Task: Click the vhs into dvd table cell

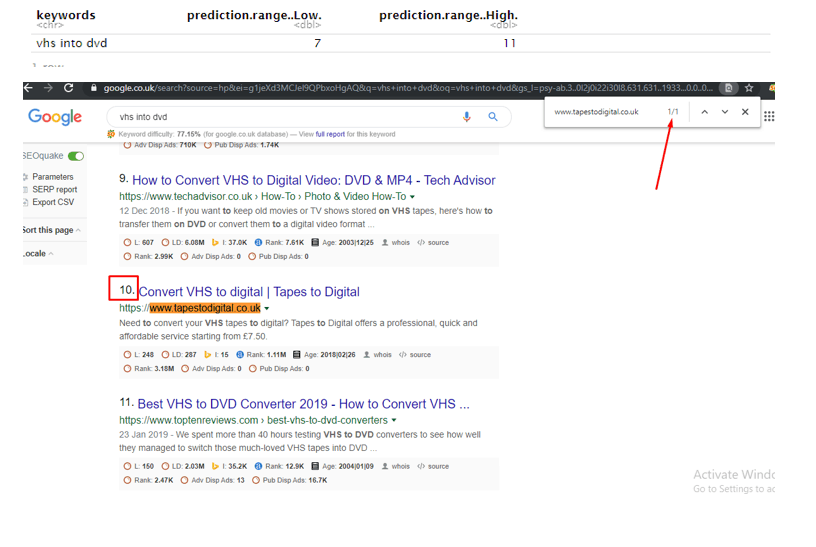Action: (72, 43)
